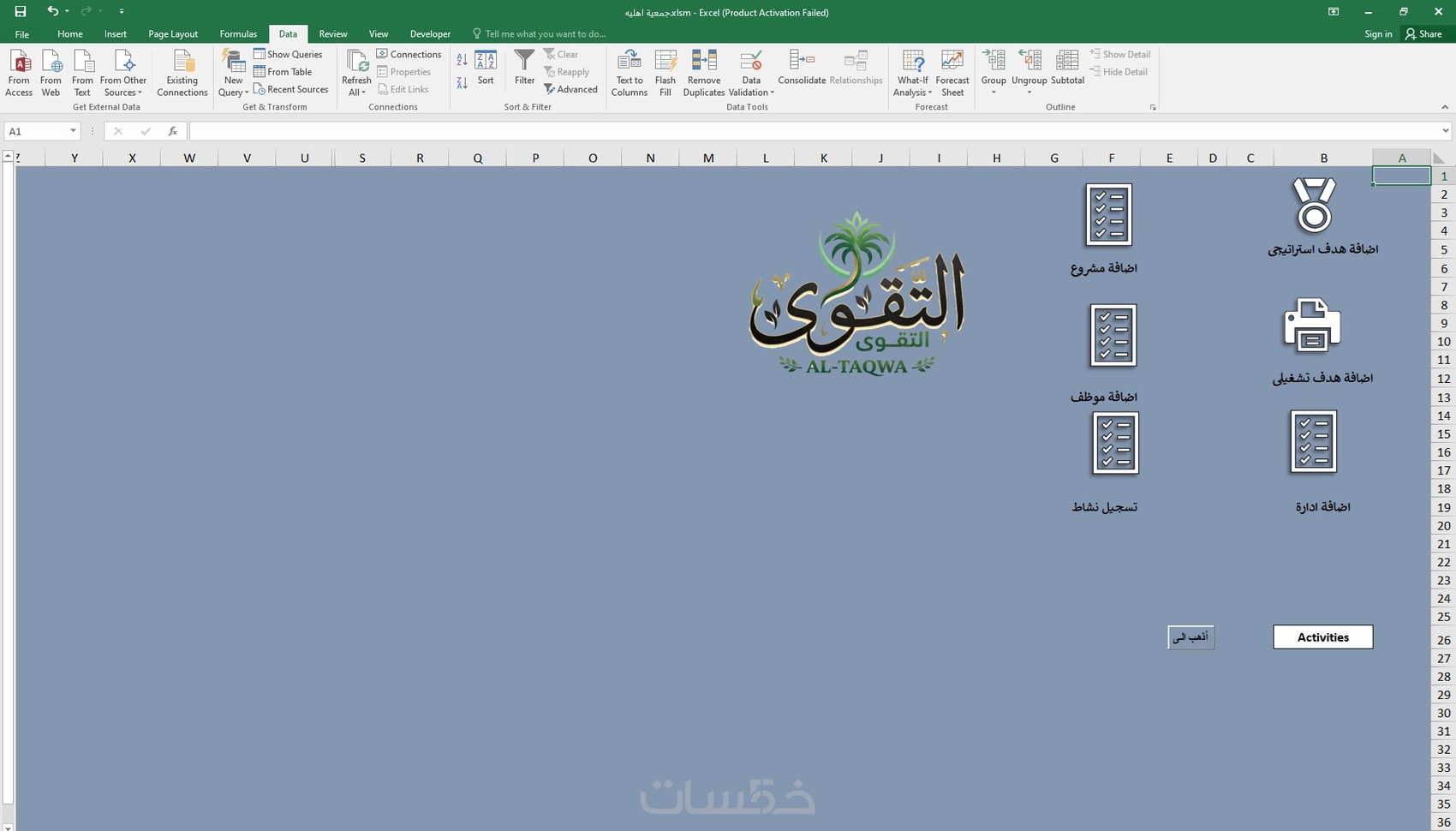The width and height of the screenshot is (1456, 831).
Task: Open workbook Connections
Action: pyautogui.click(x=409, y=54)
